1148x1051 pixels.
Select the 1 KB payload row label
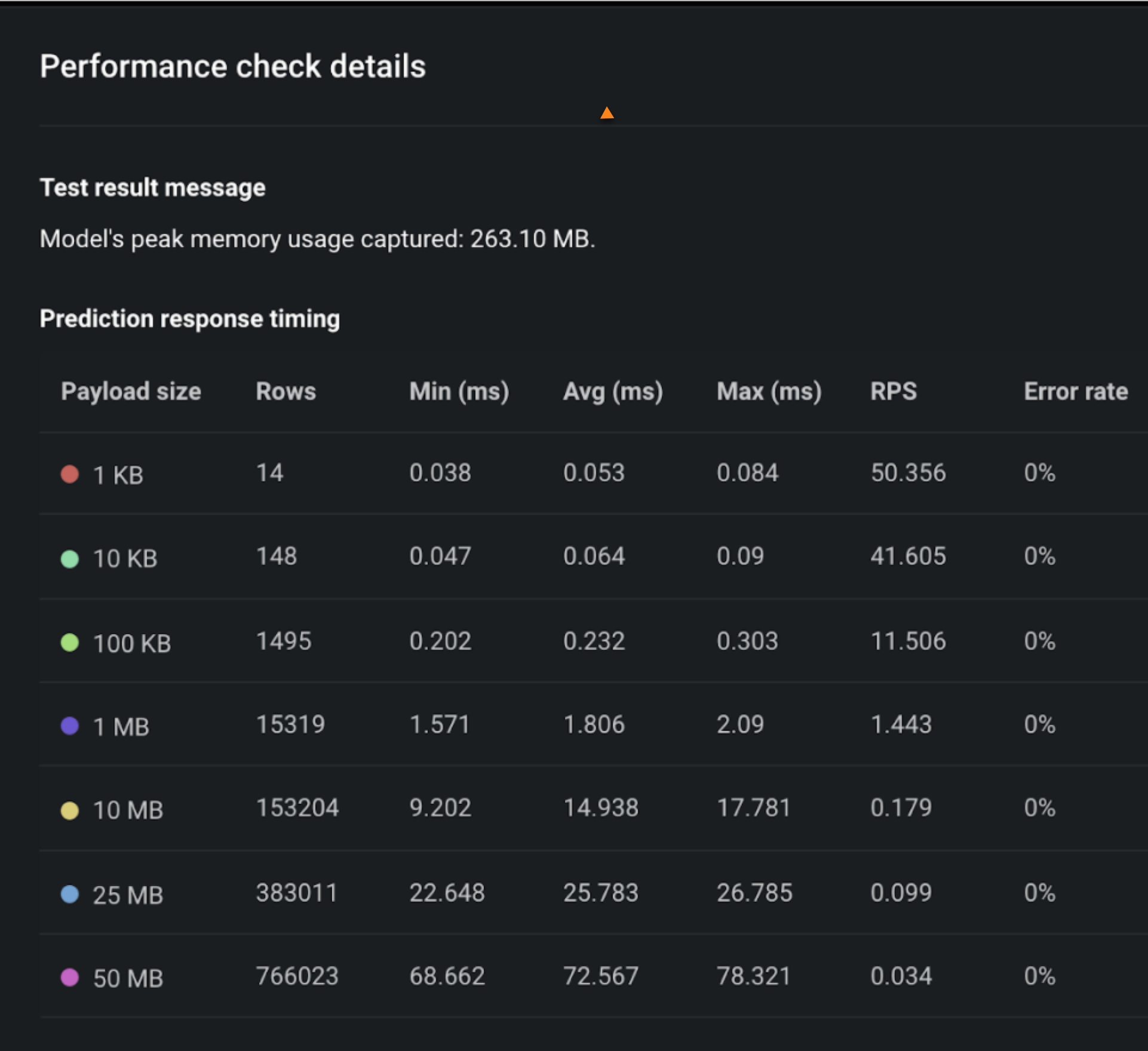click(118, 475)
